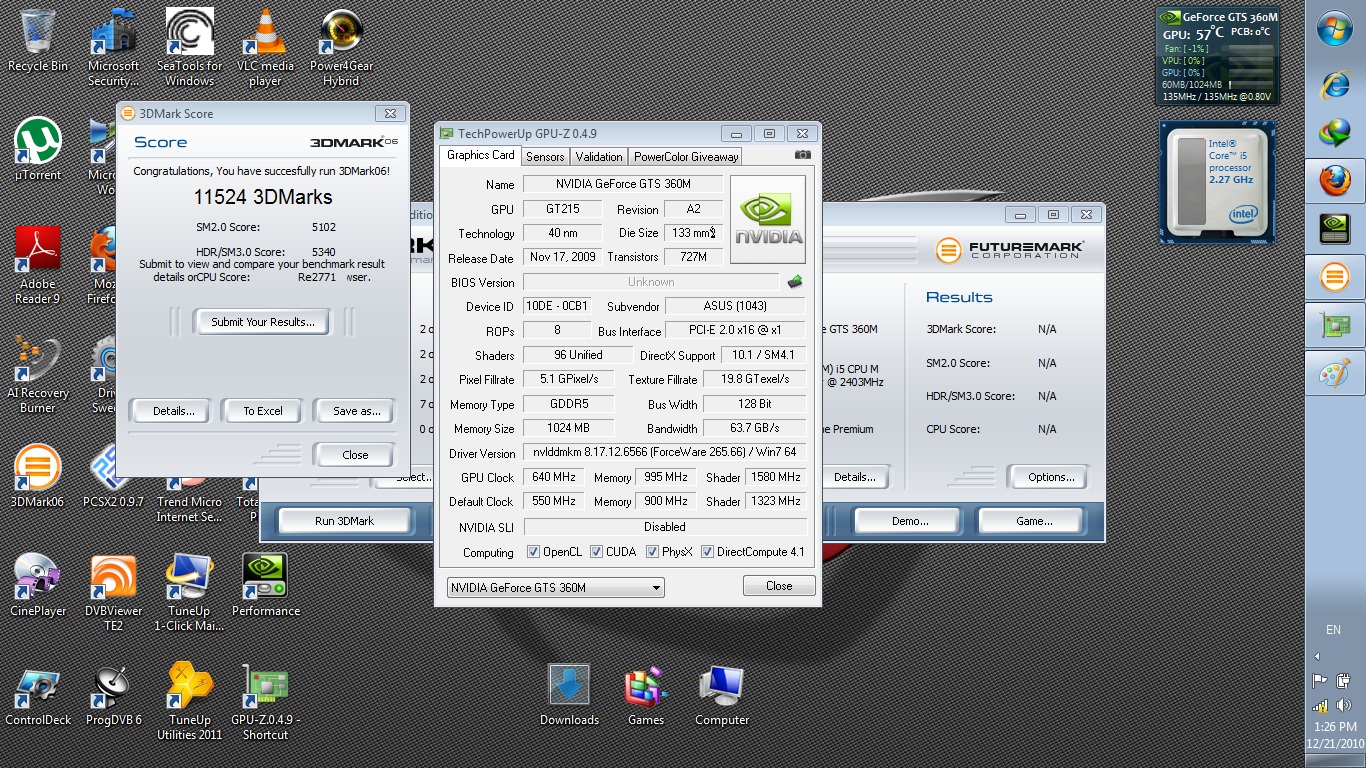
Task: Open the PowerColor Giveaway tab
Action: pos(686,157)
